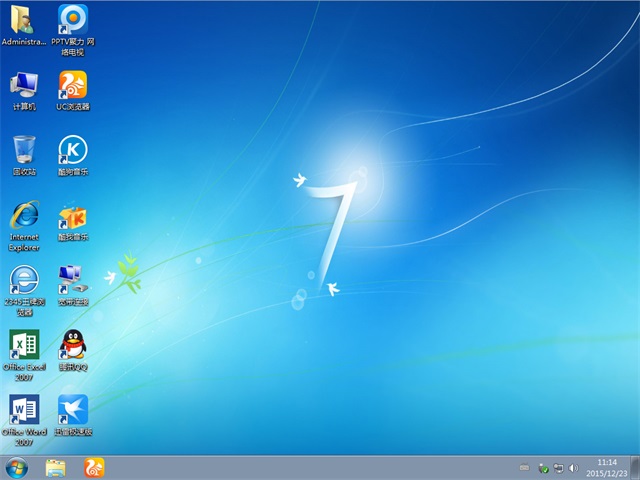Image resolution: width=640 pixels, height=480 pixels.
Task: Open the Computer (计算机) desktop icon
Action: [x=24, y=86]
